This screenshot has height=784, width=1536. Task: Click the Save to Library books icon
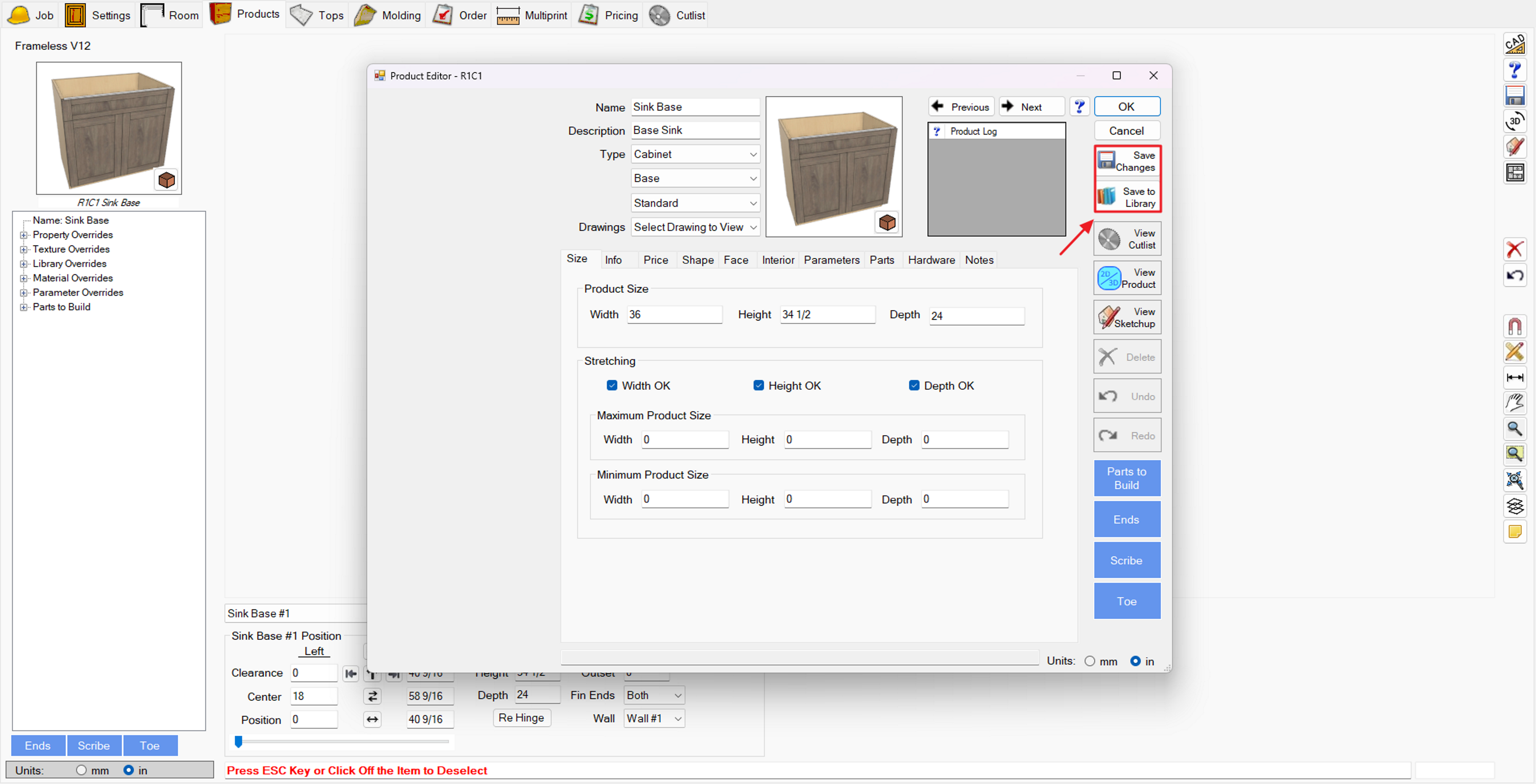tap(1107, 197)
